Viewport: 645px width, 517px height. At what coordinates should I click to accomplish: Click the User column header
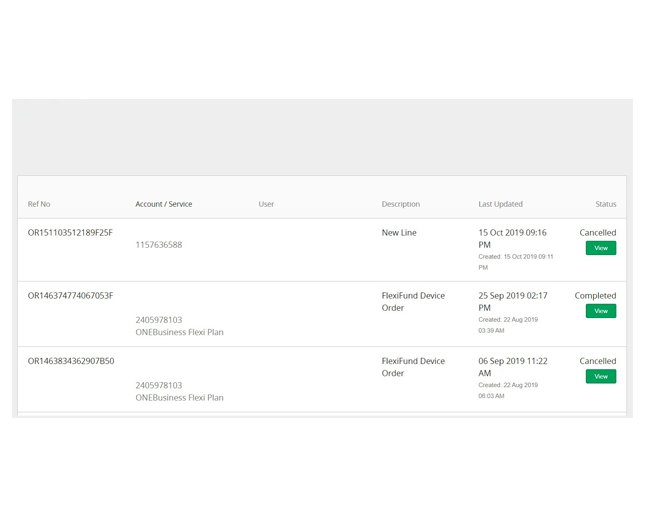click(x=266, y=204)
